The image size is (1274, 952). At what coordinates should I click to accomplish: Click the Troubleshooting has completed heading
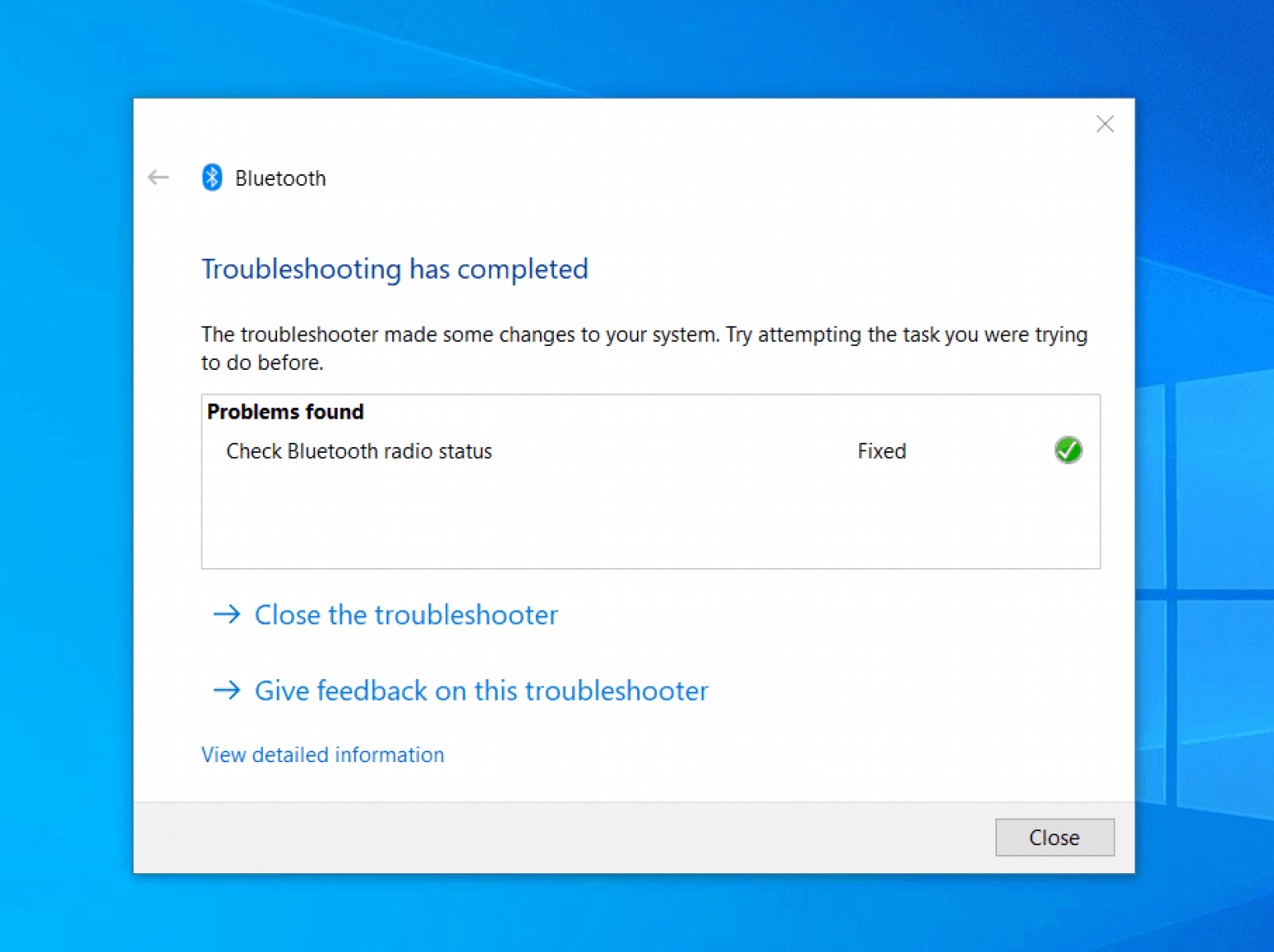click(x=395, y=269)
